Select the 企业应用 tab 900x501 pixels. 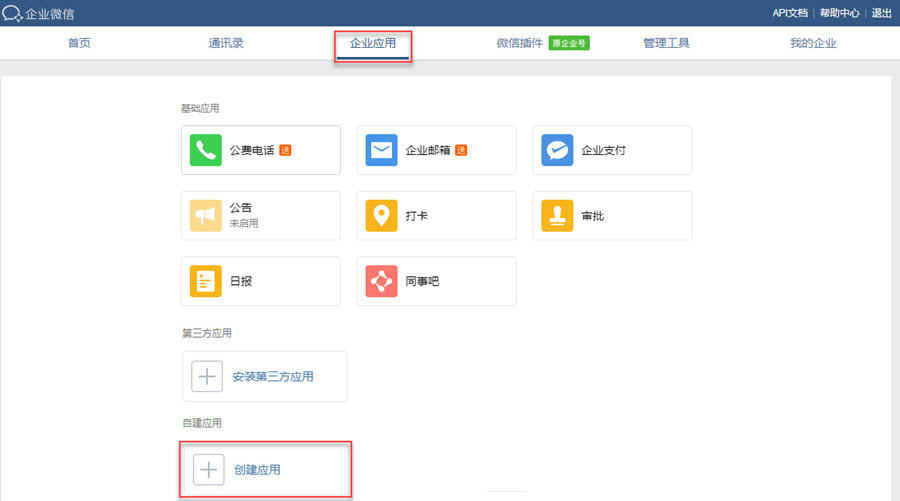pos(373,43)
